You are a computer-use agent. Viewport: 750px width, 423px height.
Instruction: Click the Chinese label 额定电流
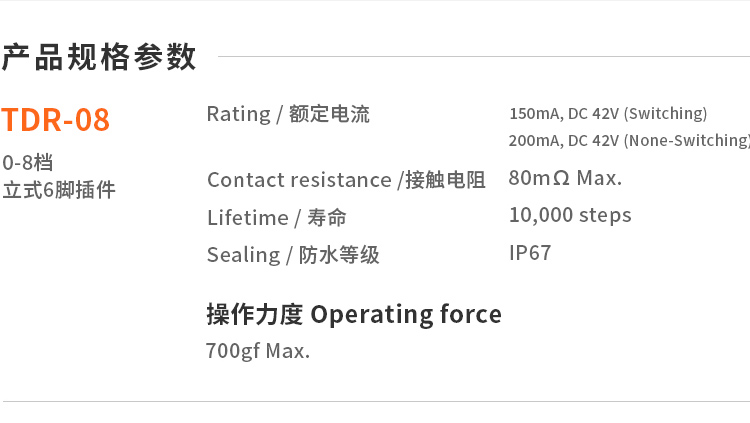329,115
